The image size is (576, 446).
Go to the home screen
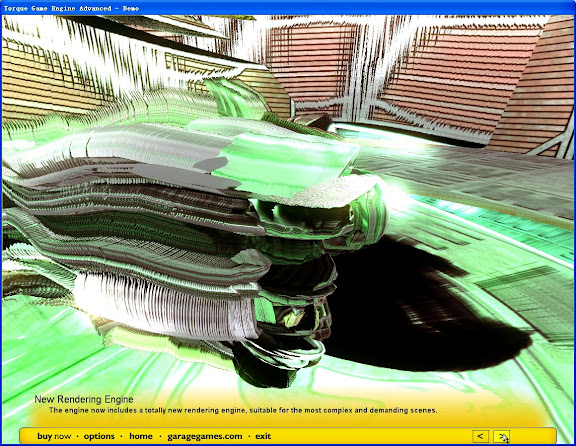click(x=141, y=436)
